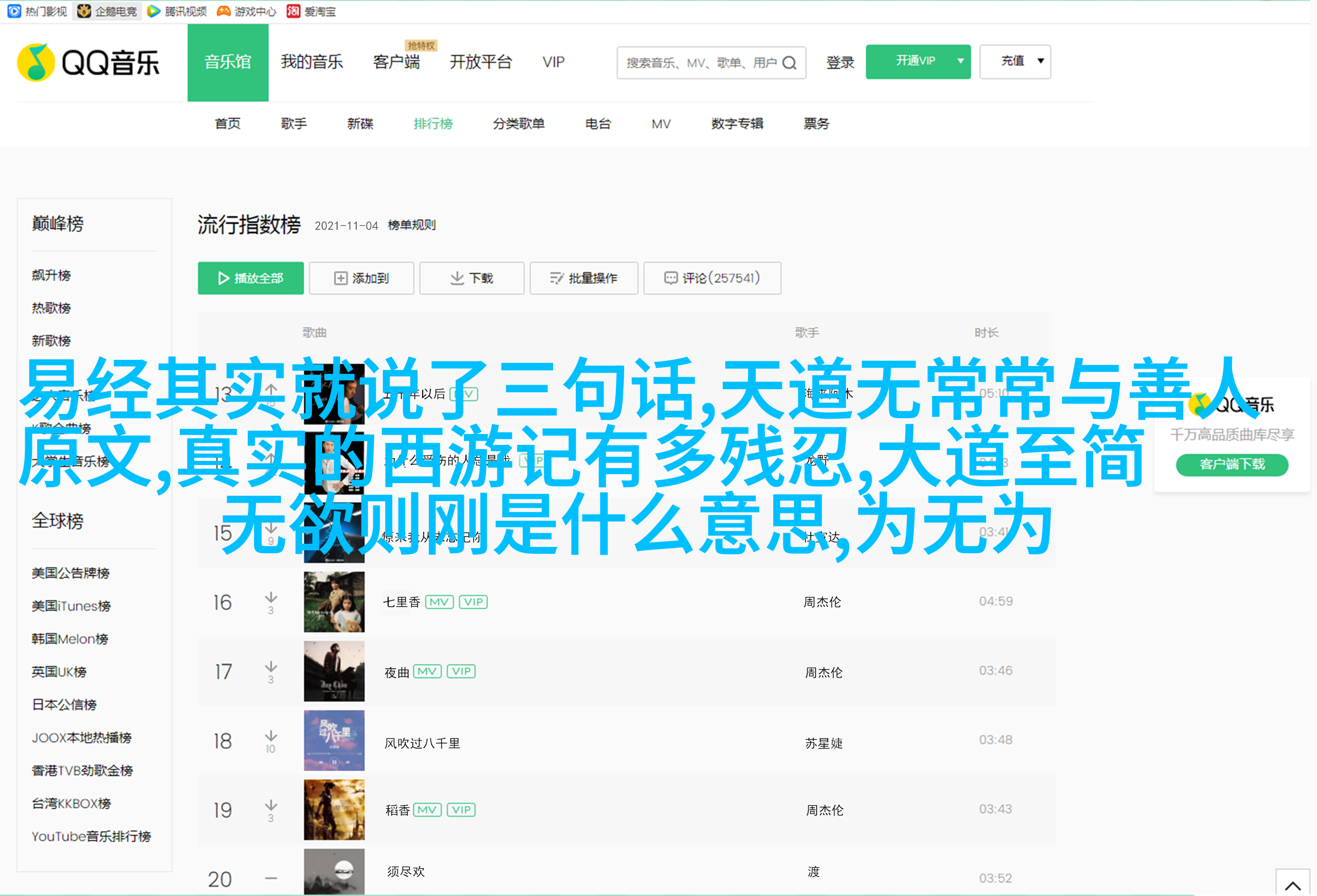Open 游戏中心 bookmark
1317x896 pixels.
(x=246, y=11)
